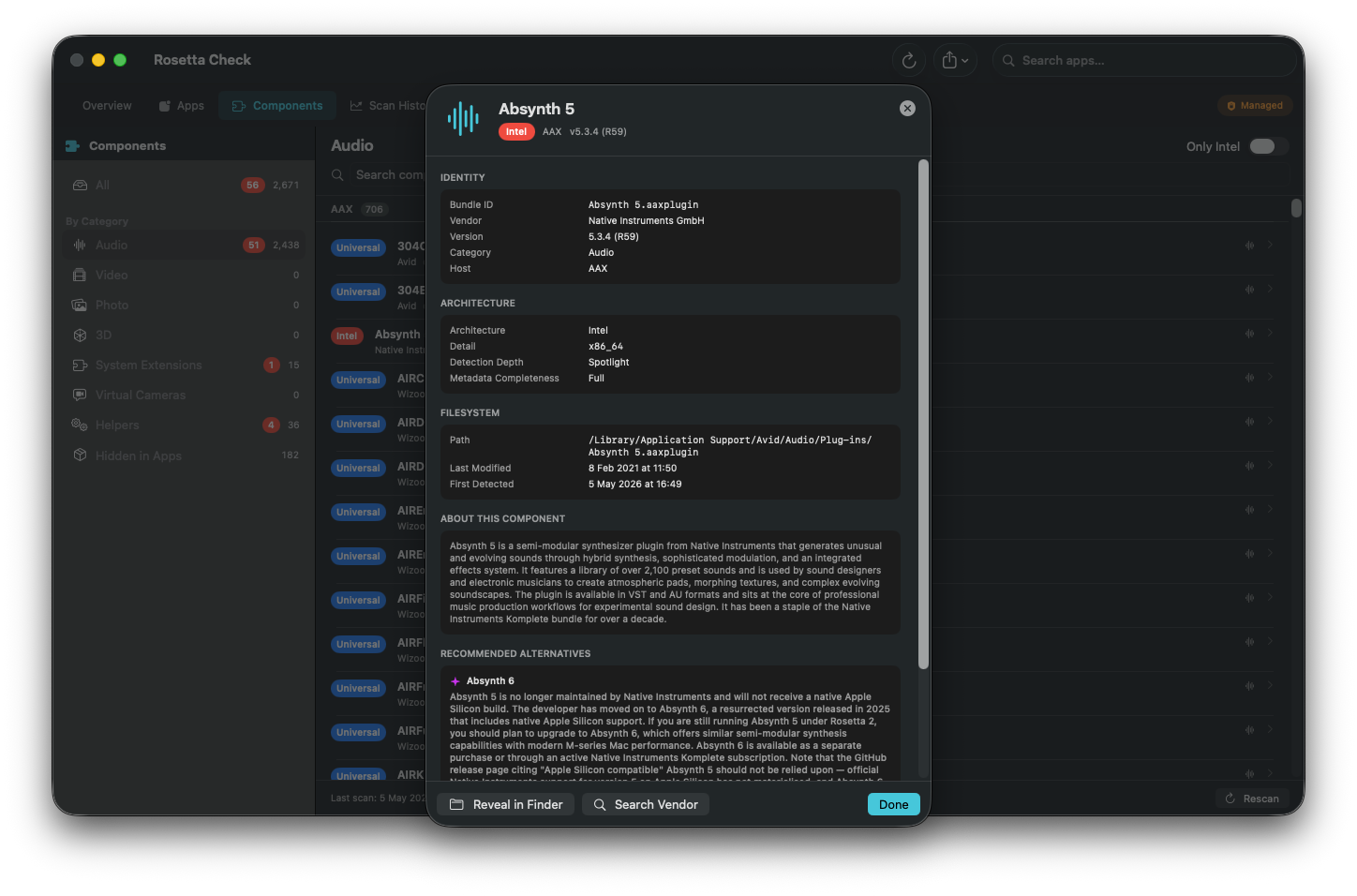Select All components in the sidebar
The height and width of the screenshot is (896, 1357).
click(x=185, y=186)
